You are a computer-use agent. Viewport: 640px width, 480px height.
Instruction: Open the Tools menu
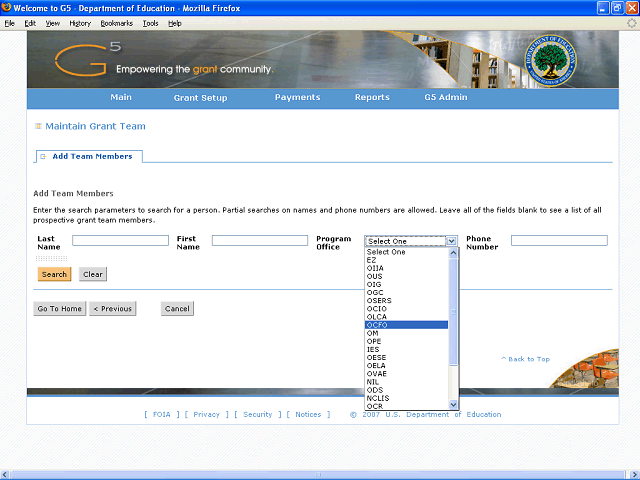(x=150, y=23)
